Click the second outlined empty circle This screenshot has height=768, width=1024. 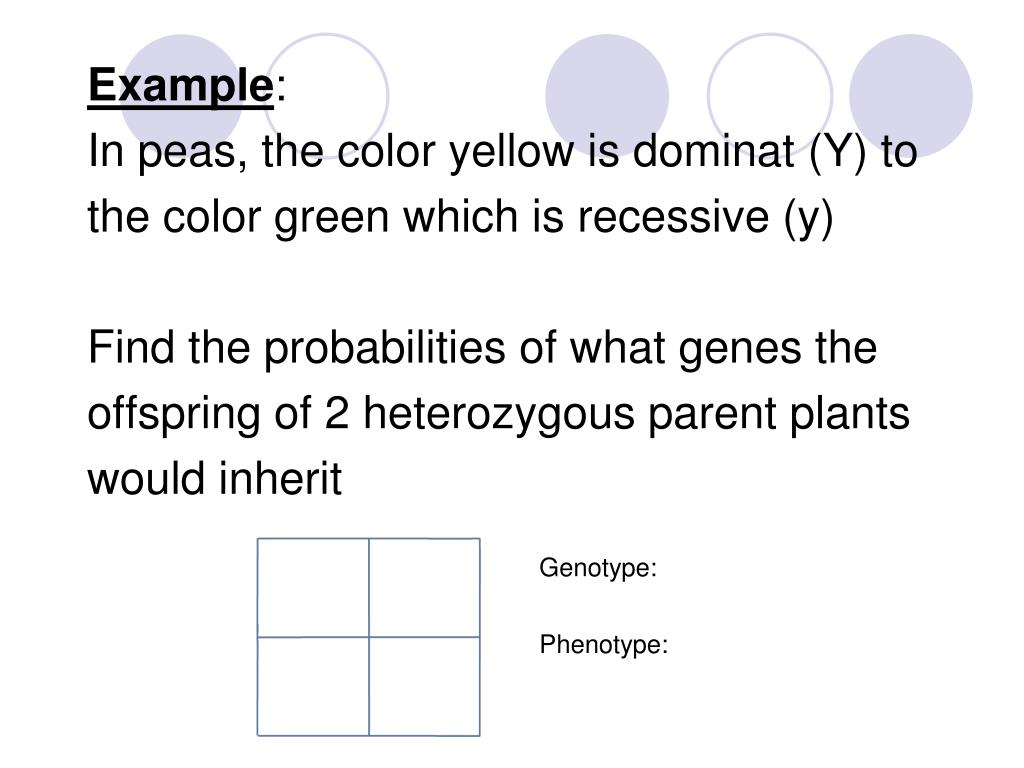(770, 96)
